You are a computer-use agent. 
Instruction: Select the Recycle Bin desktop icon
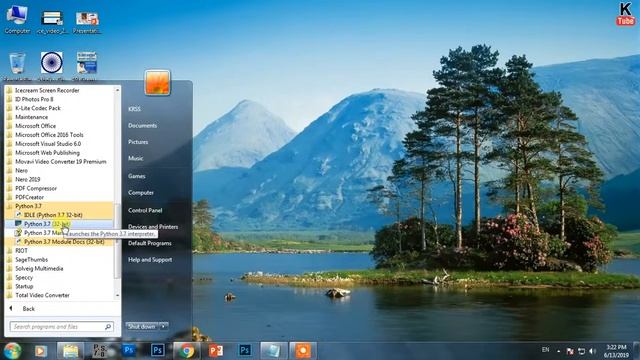pyautogui.click(x=17, y=65)
